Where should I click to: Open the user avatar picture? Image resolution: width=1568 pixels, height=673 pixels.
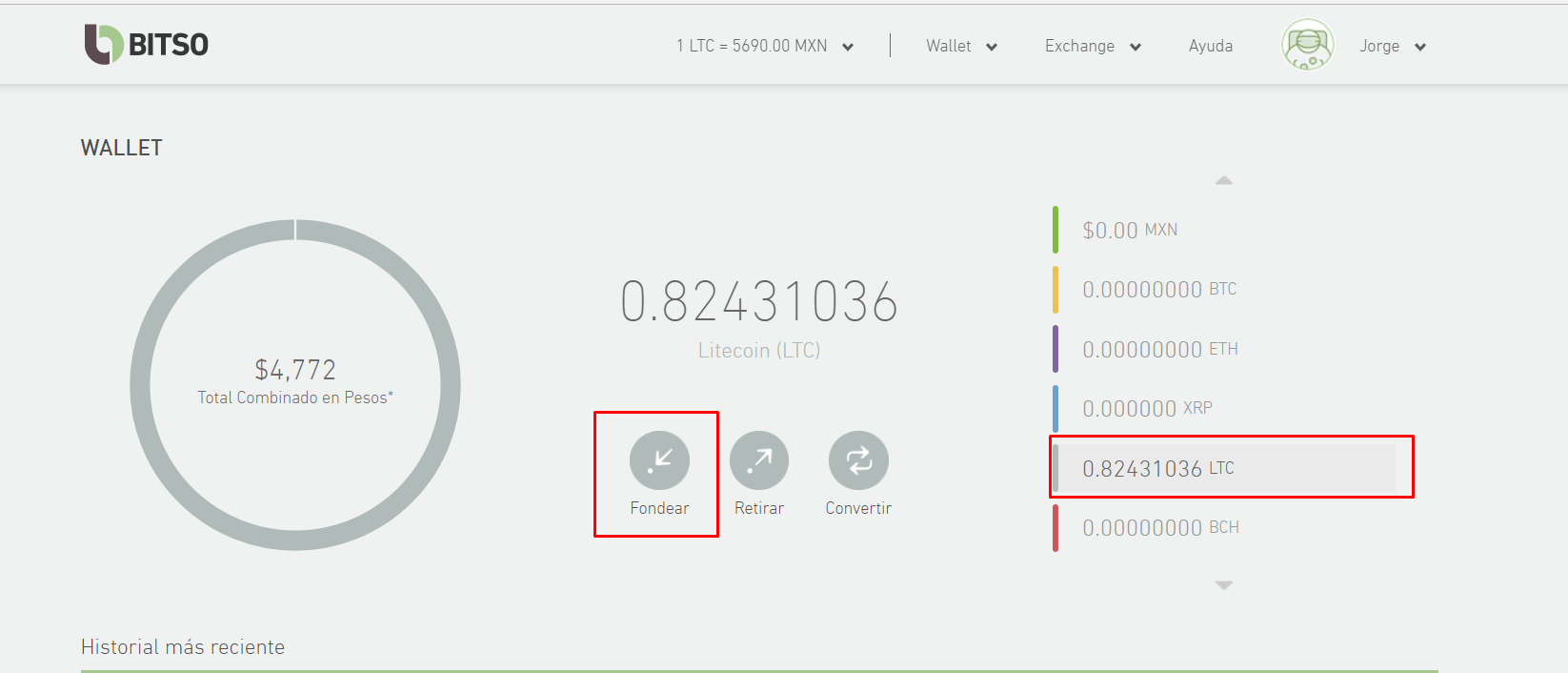tap(1308, 45)
